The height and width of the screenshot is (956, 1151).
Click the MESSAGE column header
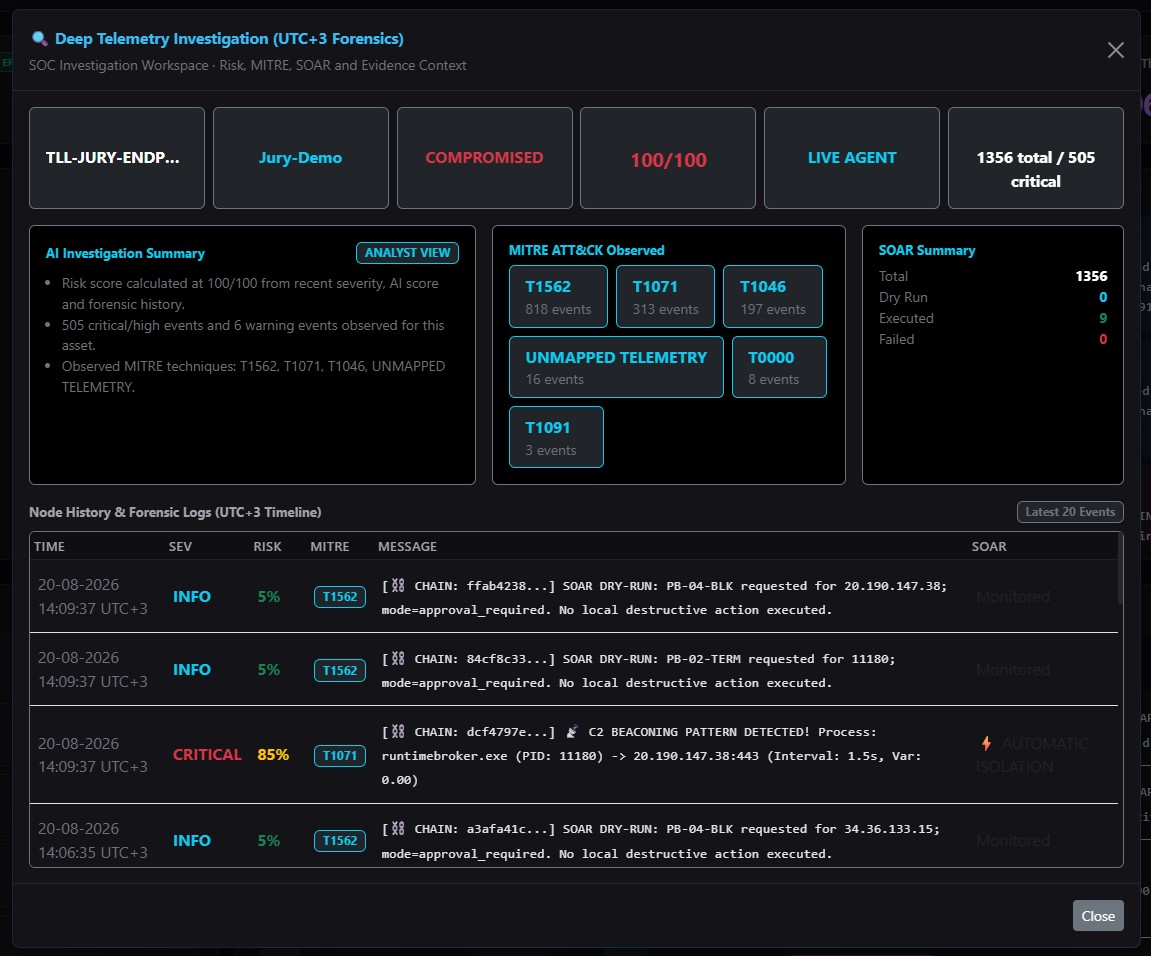pyautogui.click(x=407, y=546)
